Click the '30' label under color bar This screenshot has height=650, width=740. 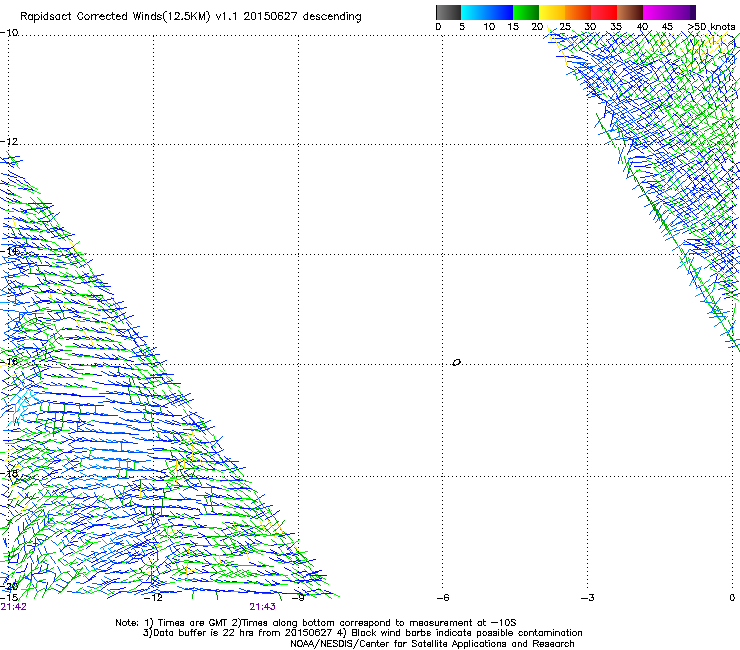click(x=590, y=26)
